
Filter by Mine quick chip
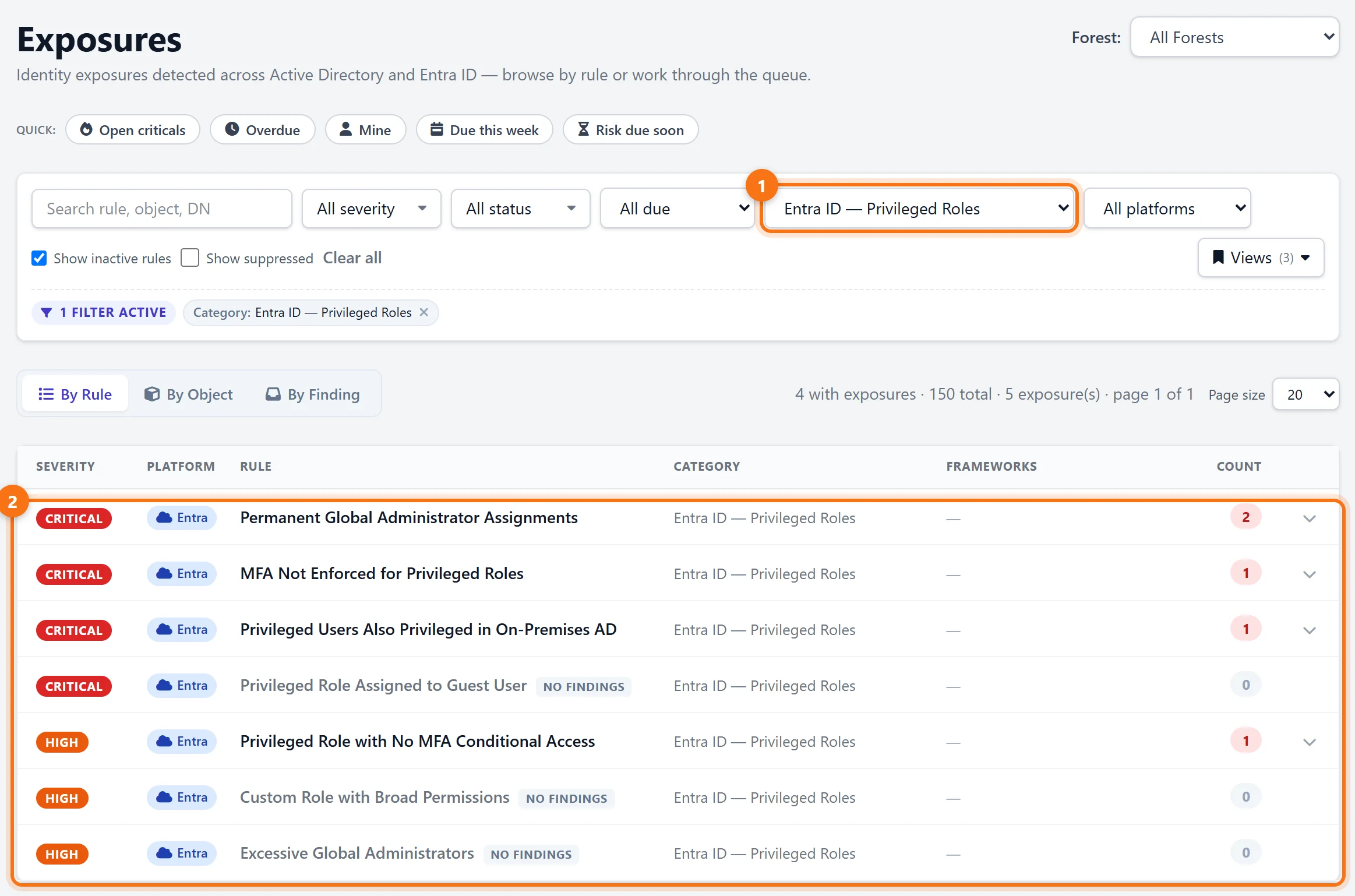click(365, 129)
